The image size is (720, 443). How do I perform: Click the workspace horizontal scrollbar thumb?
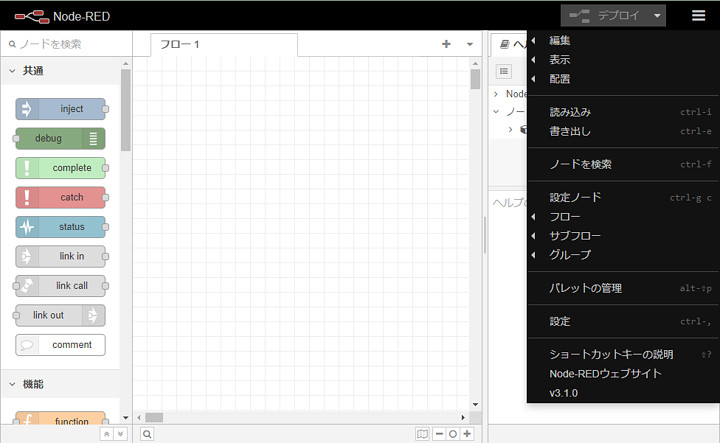154,417
